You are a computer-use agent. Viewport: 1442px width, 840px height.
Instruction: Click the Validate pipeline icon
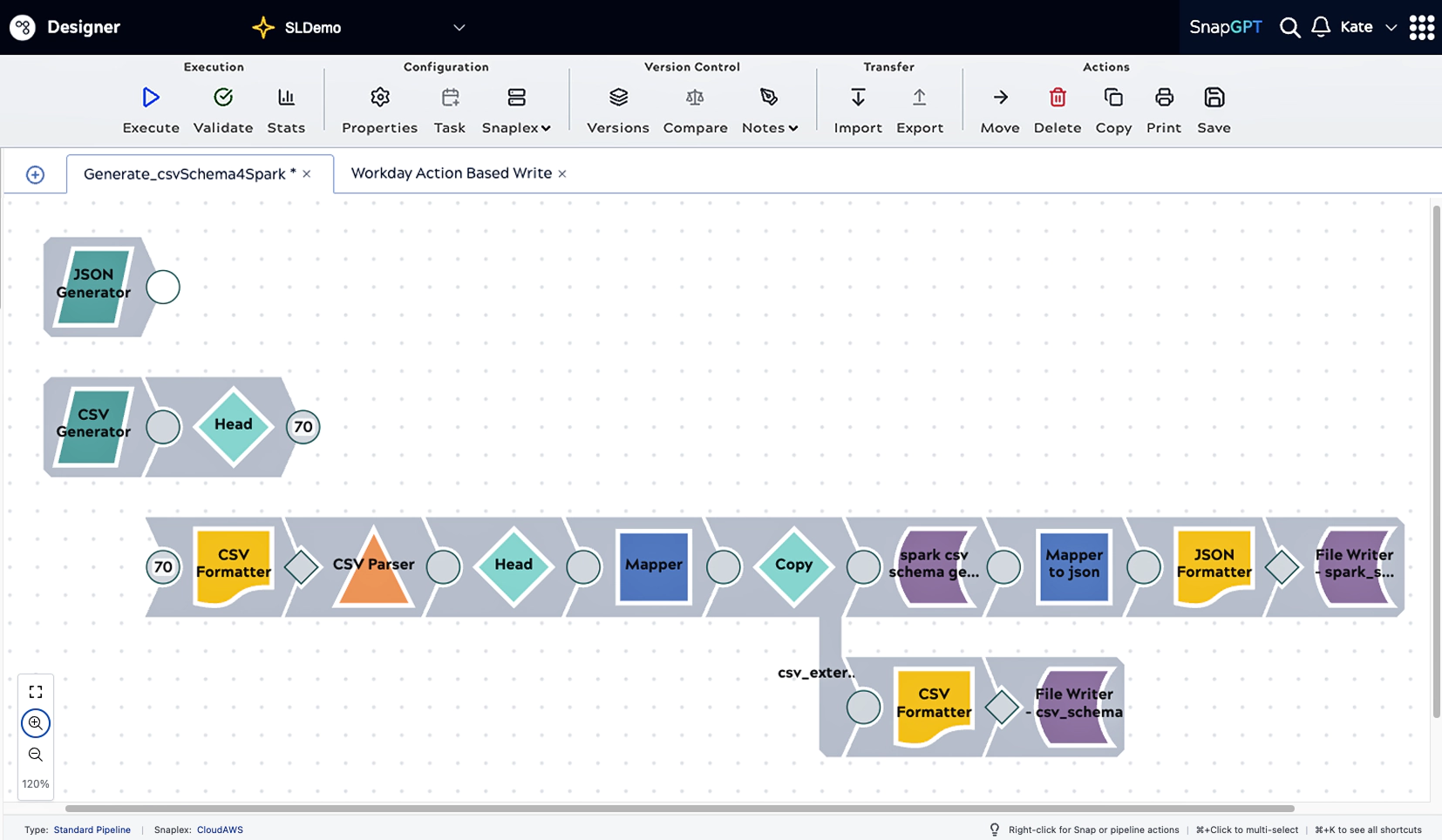pyautogui.click(x=223, y=97)
